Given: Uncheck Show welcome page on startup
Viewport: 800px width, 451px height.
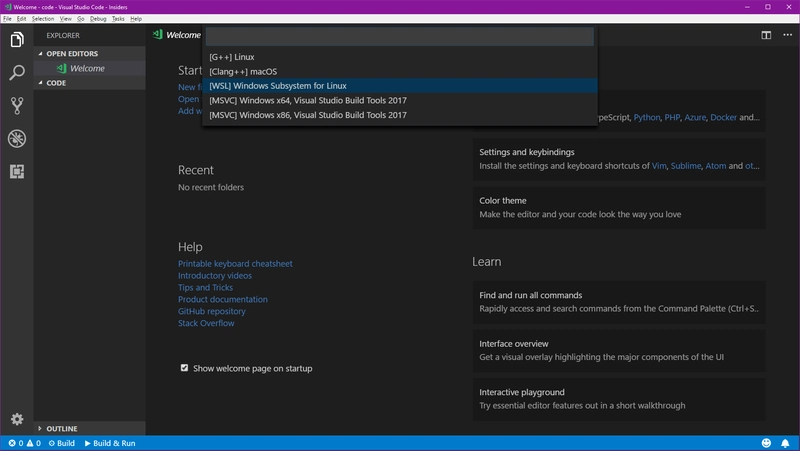Looking at the screenshot, I should pyautogui.click(x=184, y=368).
